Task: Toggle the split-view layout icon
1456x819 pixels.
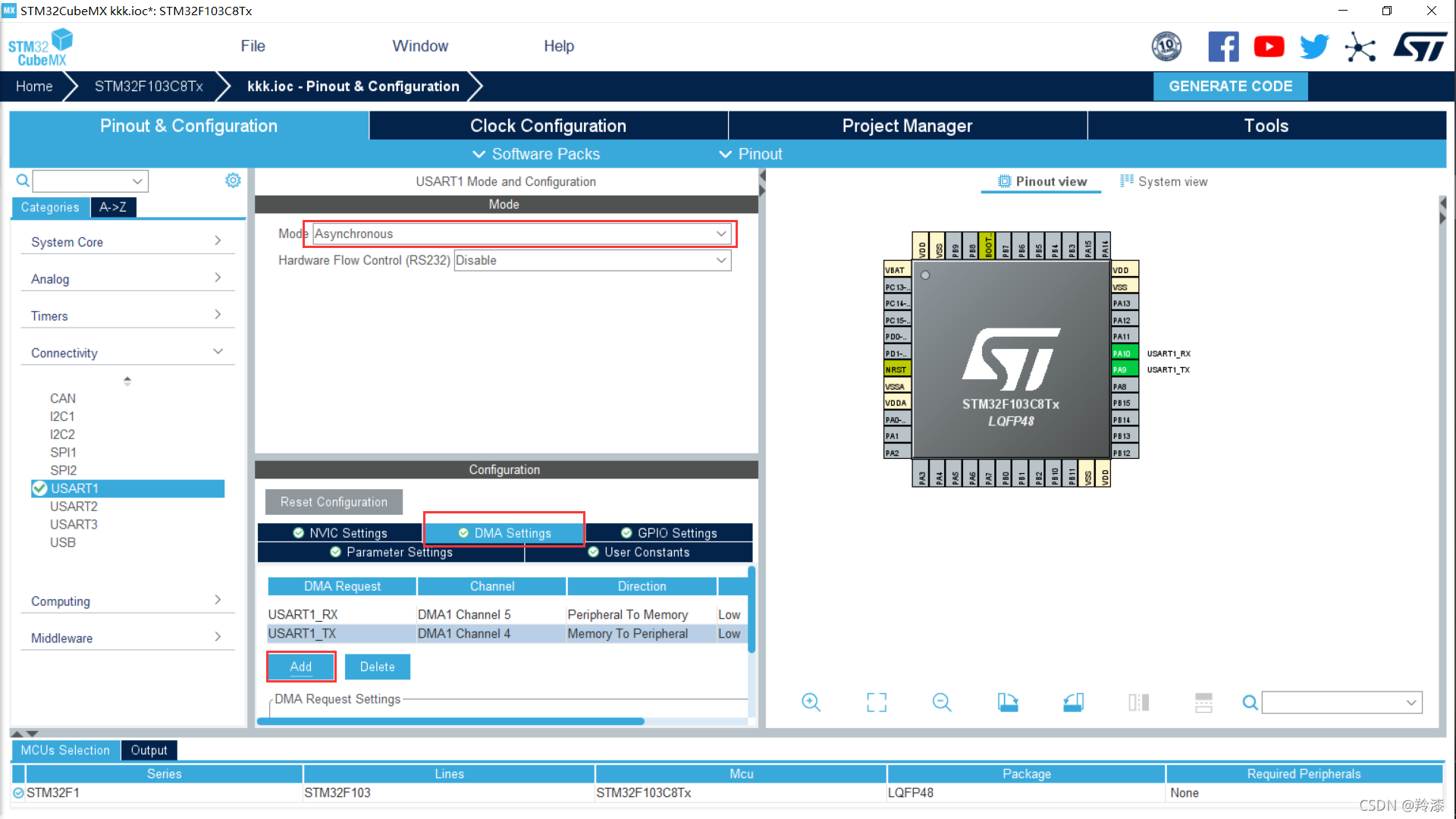Action: pos(1138,702)
